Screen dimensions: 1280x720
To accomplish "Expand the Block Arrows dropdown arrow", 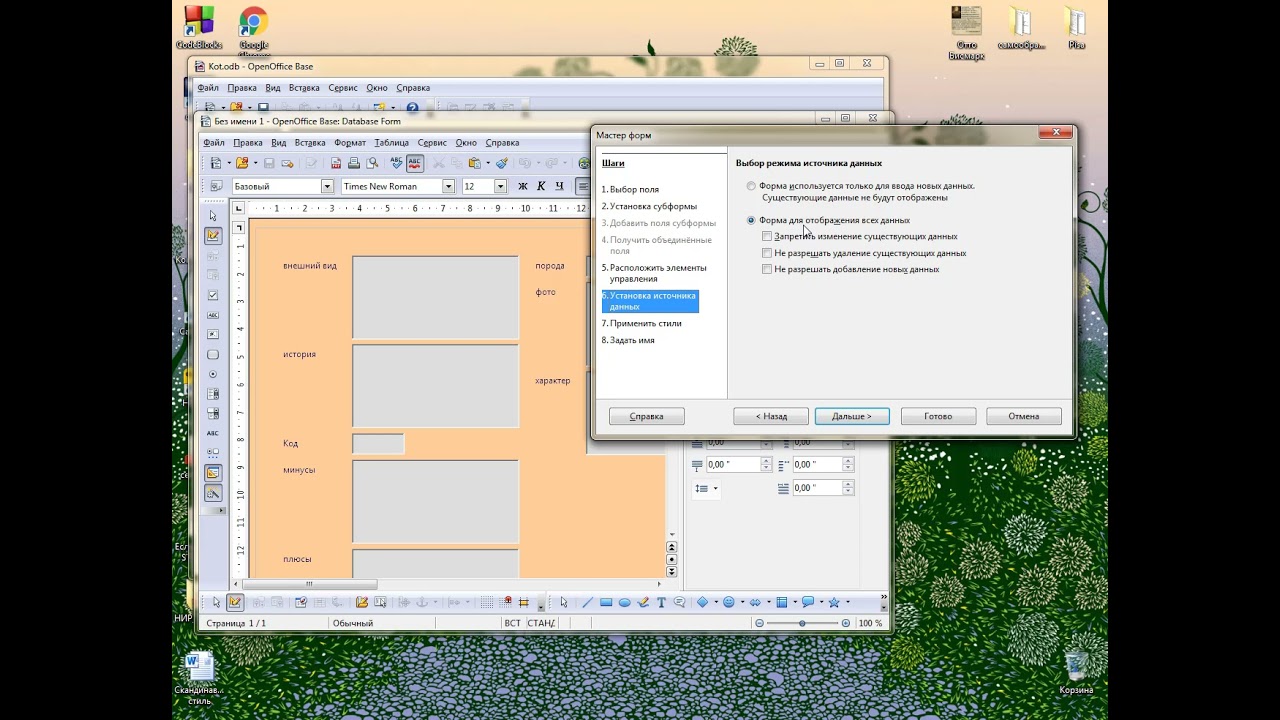I will (768, 602).
